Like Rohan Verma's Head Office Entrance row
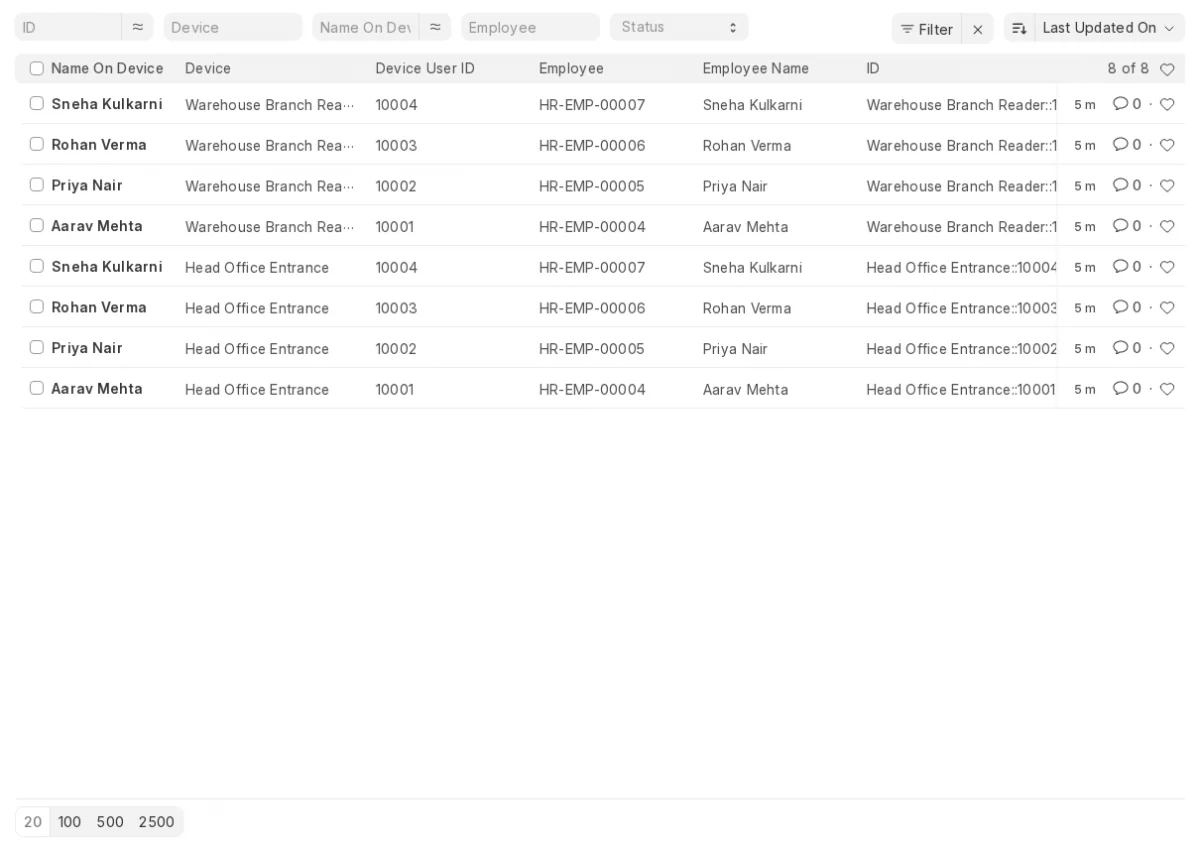 click(x=1167, y=307)
